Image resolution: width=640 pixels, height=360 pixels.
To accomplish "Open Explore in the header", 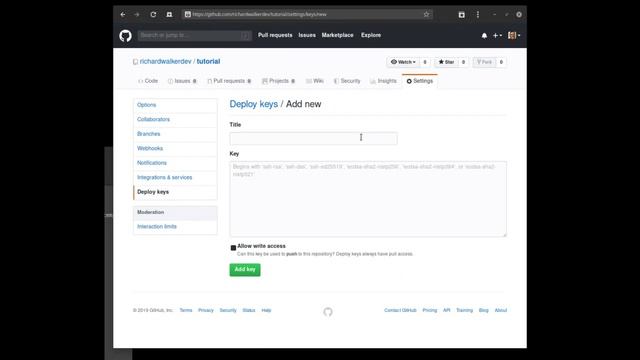I will 371,35.
